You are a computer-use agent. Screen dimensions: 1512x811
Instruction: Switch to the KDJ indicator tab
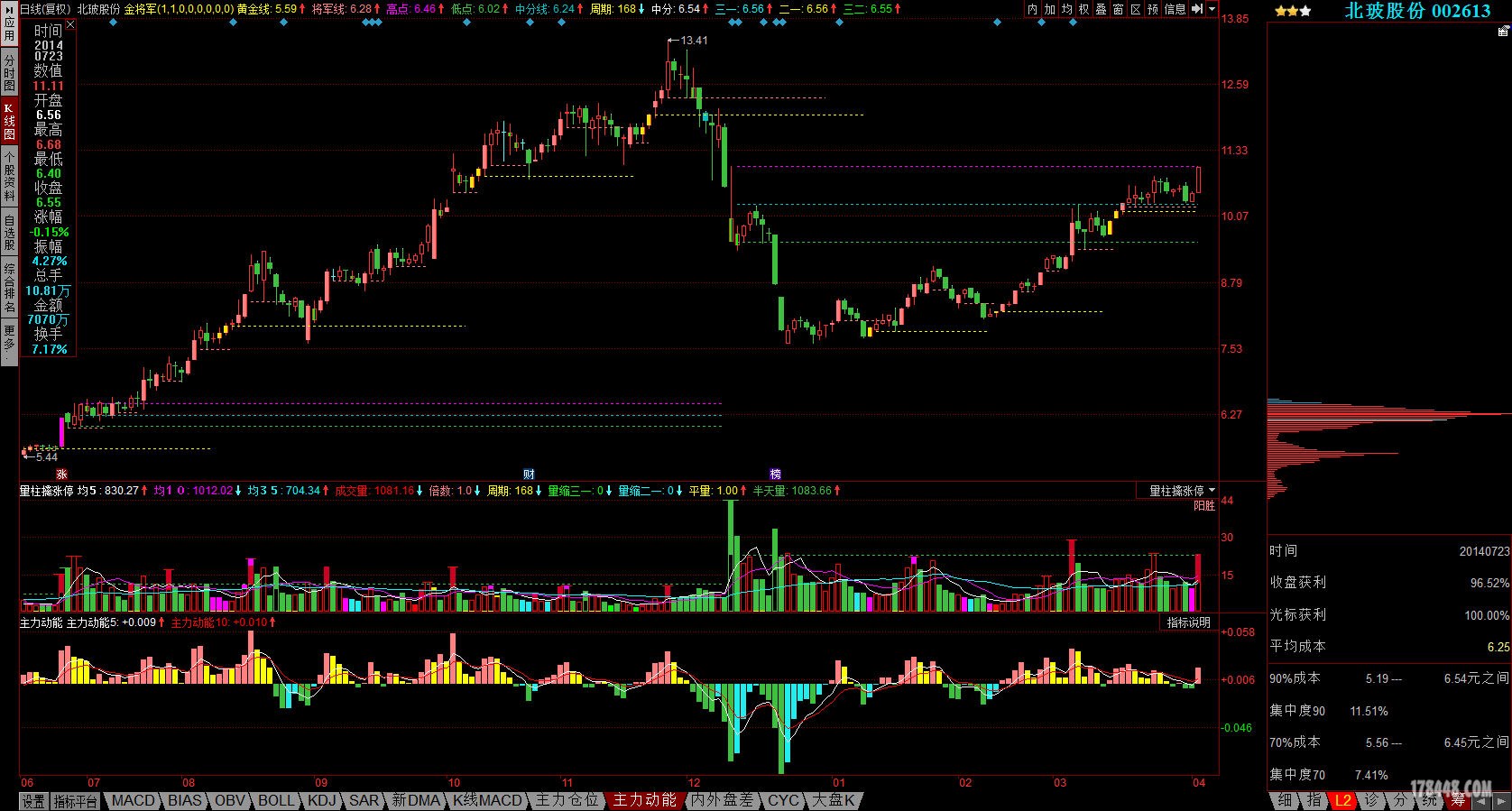(322, 800)
